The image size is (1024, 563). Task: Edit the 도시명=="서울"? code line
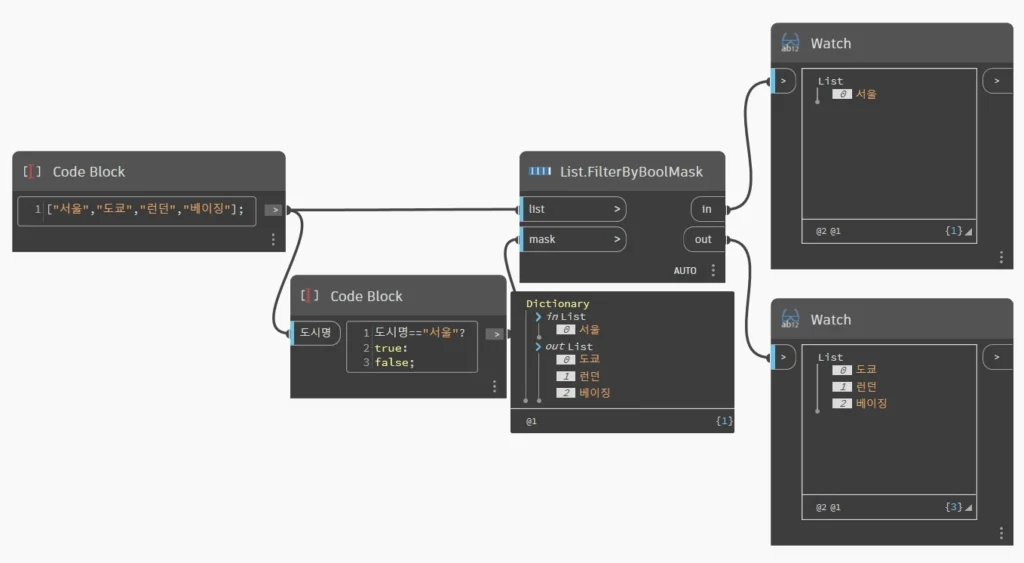(x=419, y=332)
